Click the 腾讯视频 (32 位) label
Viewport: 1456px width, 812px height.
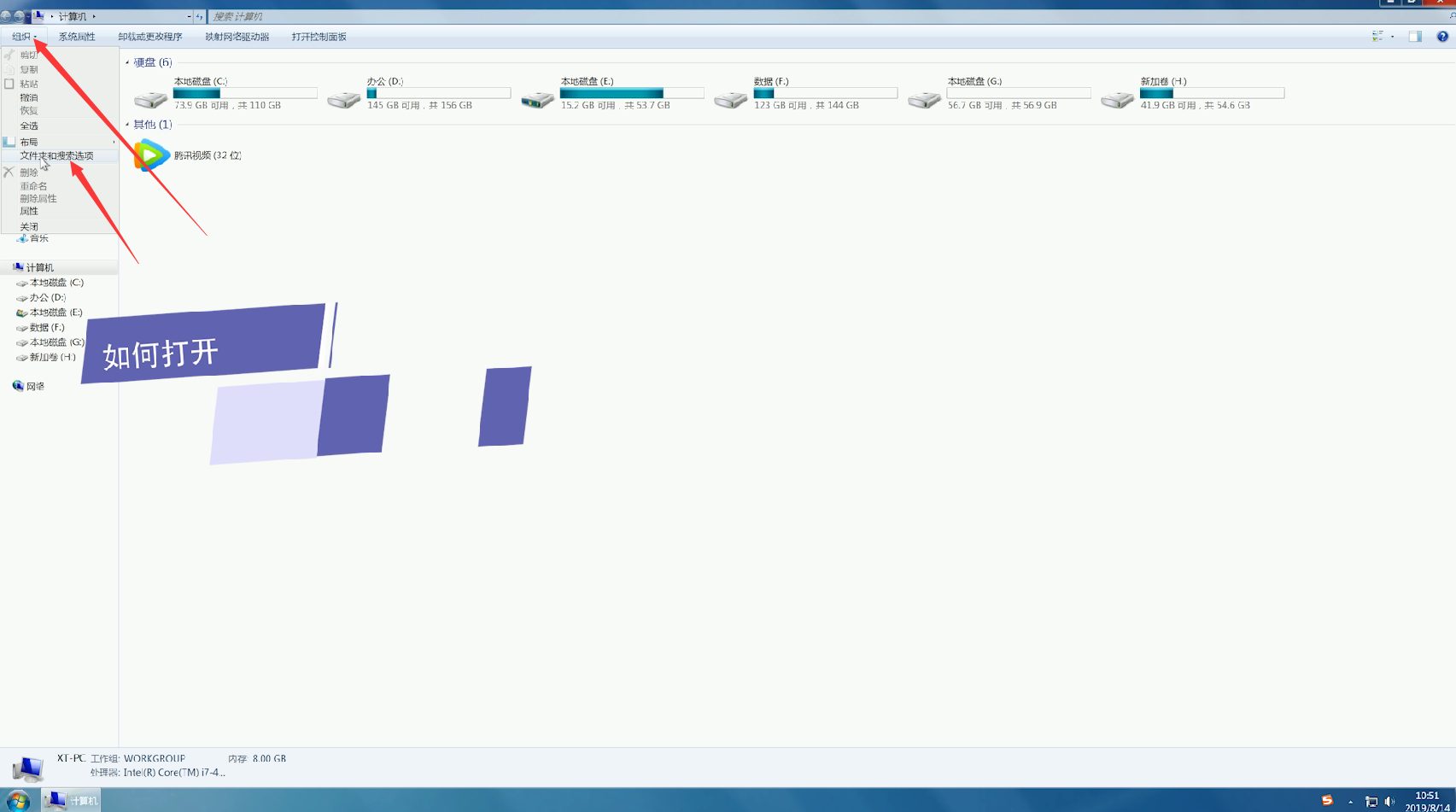[x=208, y=155]
